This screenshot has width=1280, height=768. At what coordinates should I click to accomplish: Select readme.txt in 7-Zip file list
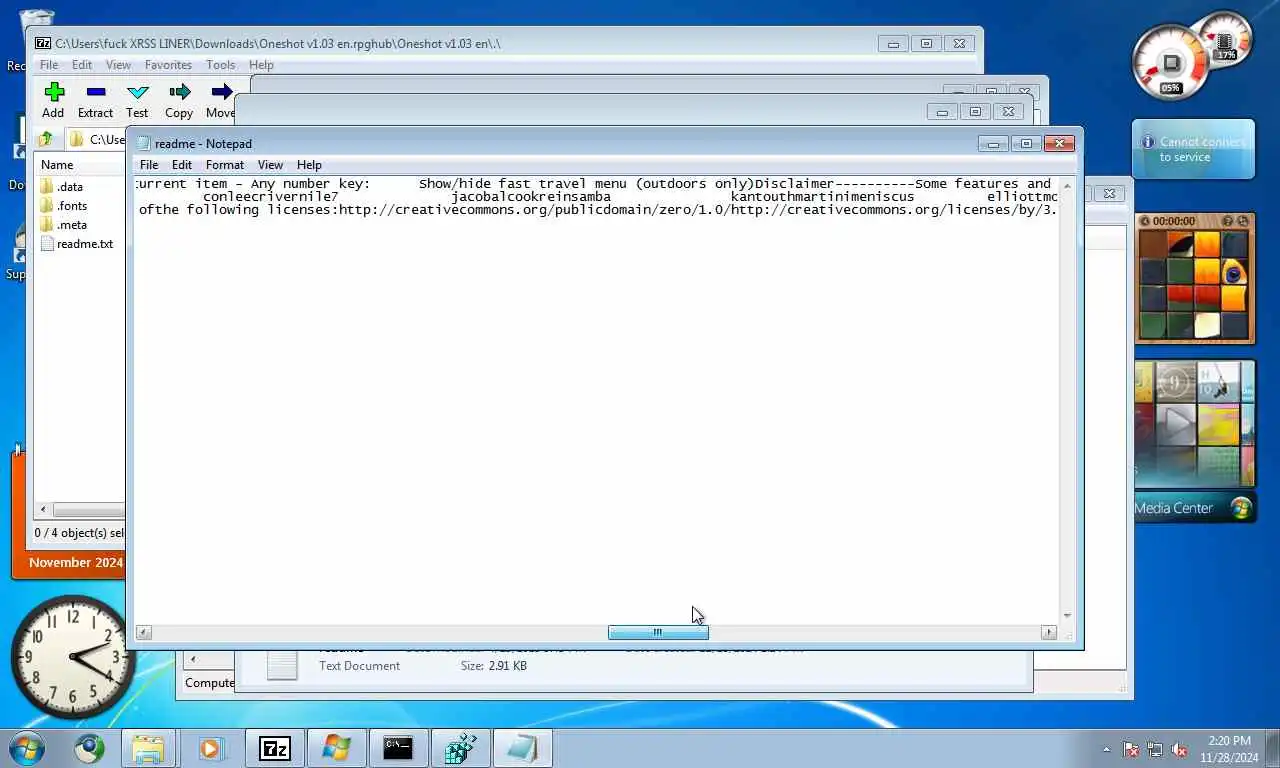[76, 244]
